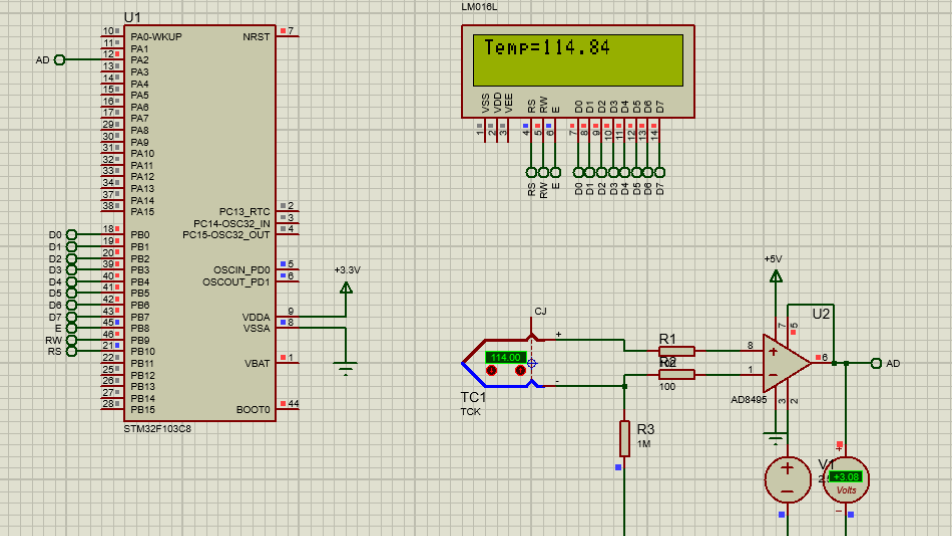
Task: Select the ground symbol below the AD8495
Action: [x=775, y=439]
